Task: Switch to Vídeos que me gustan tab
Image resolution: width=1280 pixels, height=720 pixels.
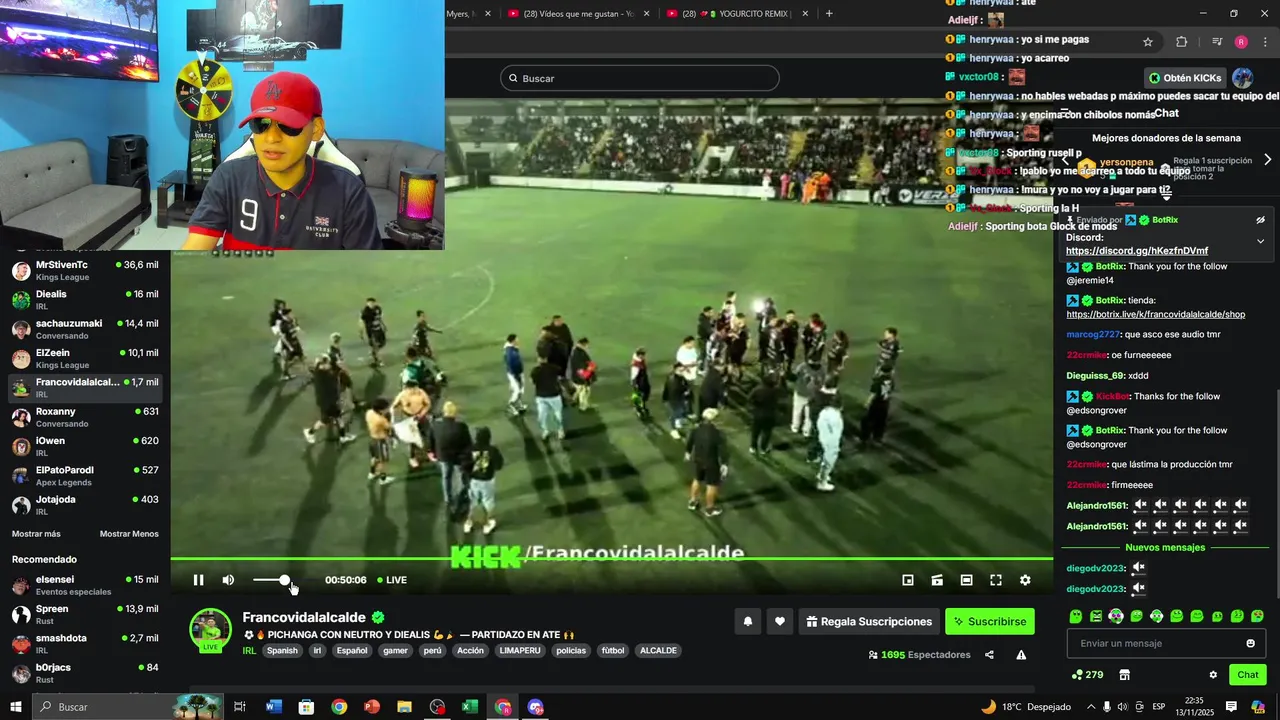Action: [580, 14]
